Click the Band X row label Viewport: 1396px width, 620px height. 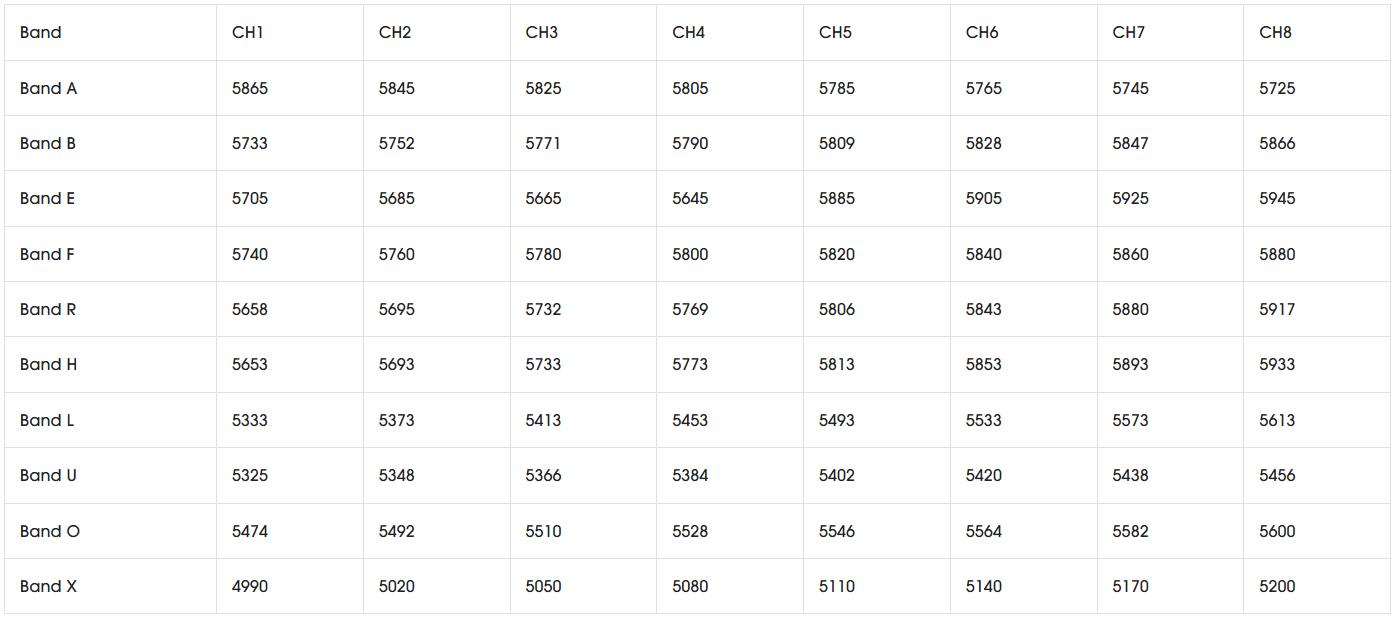[48, 586]
